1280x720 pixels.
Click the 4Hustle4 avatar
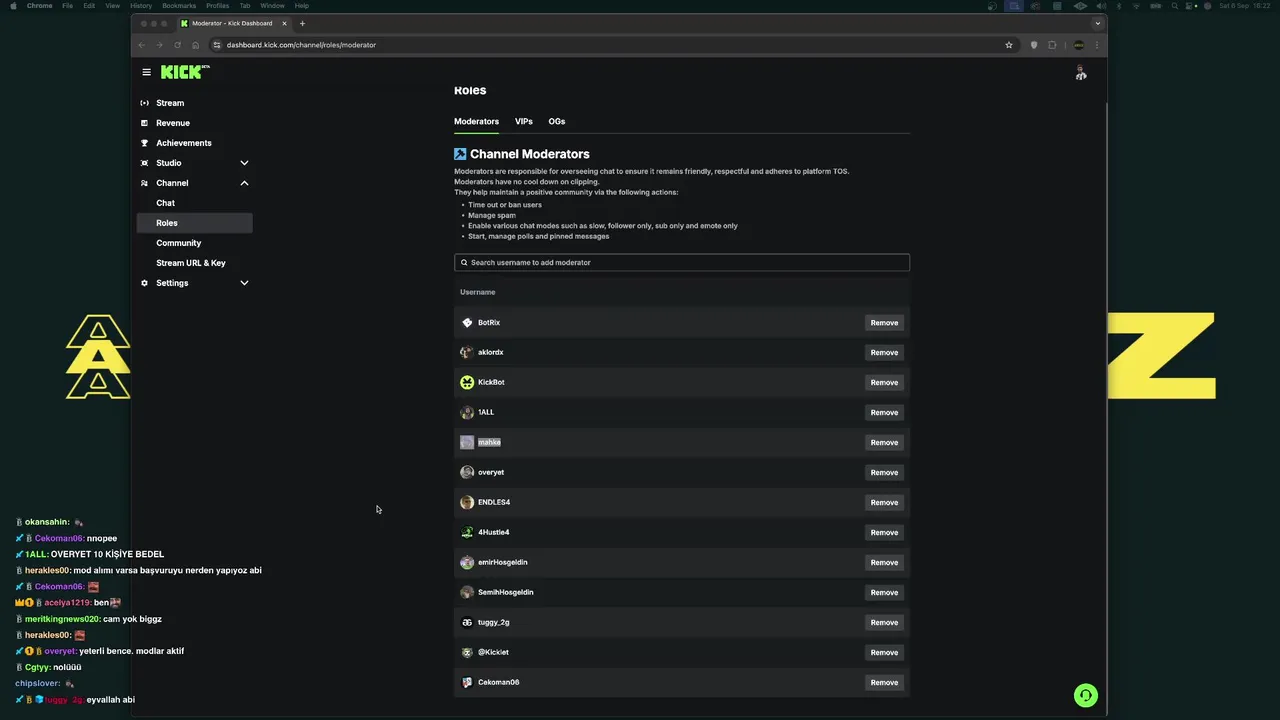(x=467, y=533)
